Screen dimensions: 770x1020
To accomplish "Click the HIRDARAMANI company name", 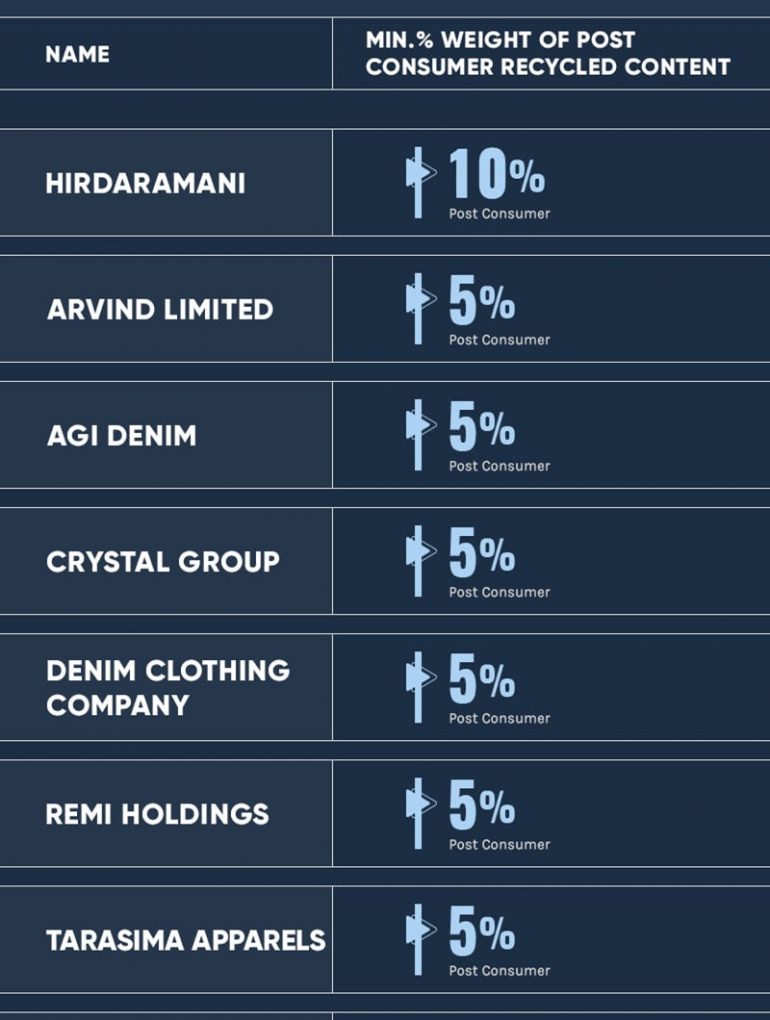I will coord(146,183).
